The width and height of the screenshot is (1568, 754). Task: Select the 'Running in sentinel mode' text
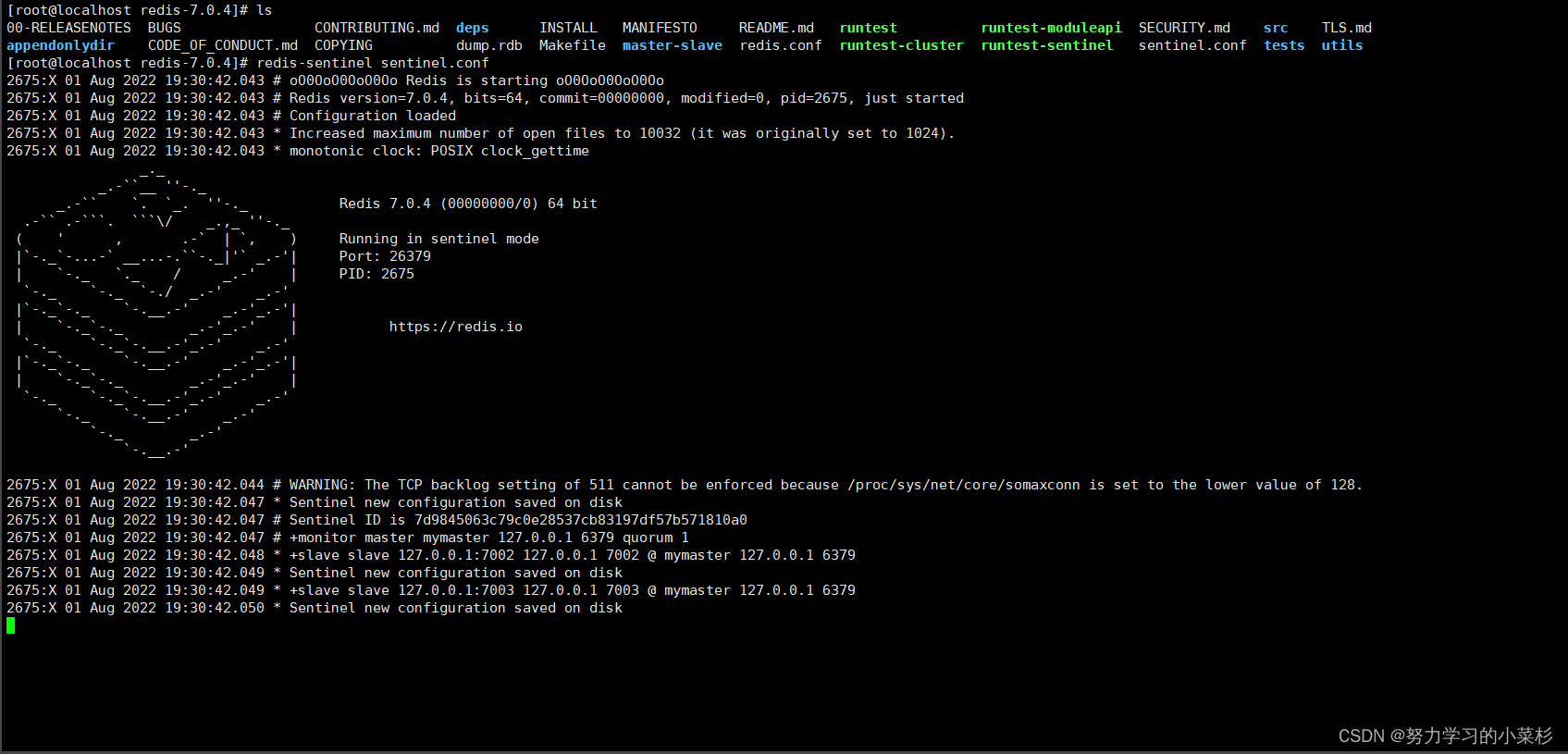point(439,239)
